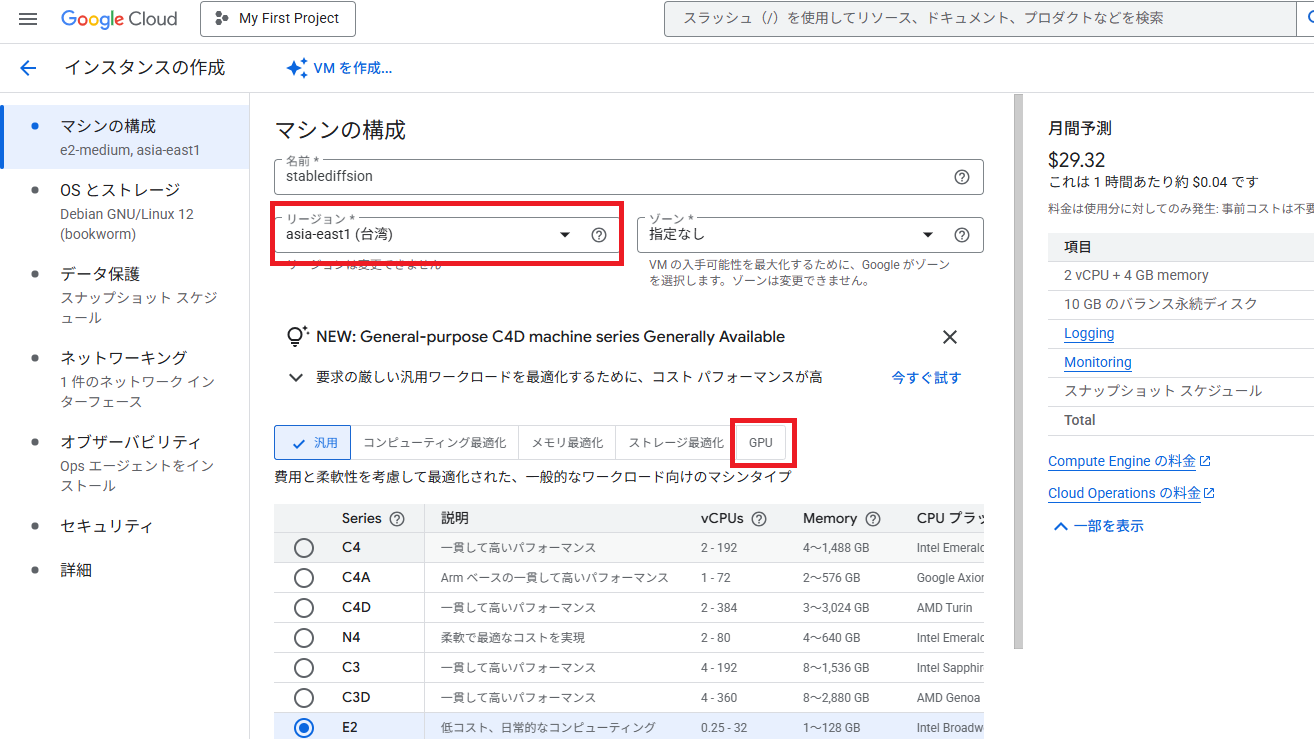Click the description 低コスト、日常的なコンピューティング
Viewport: 1314px width, 739px height.
pyautogui.click(x=548, y=728)
